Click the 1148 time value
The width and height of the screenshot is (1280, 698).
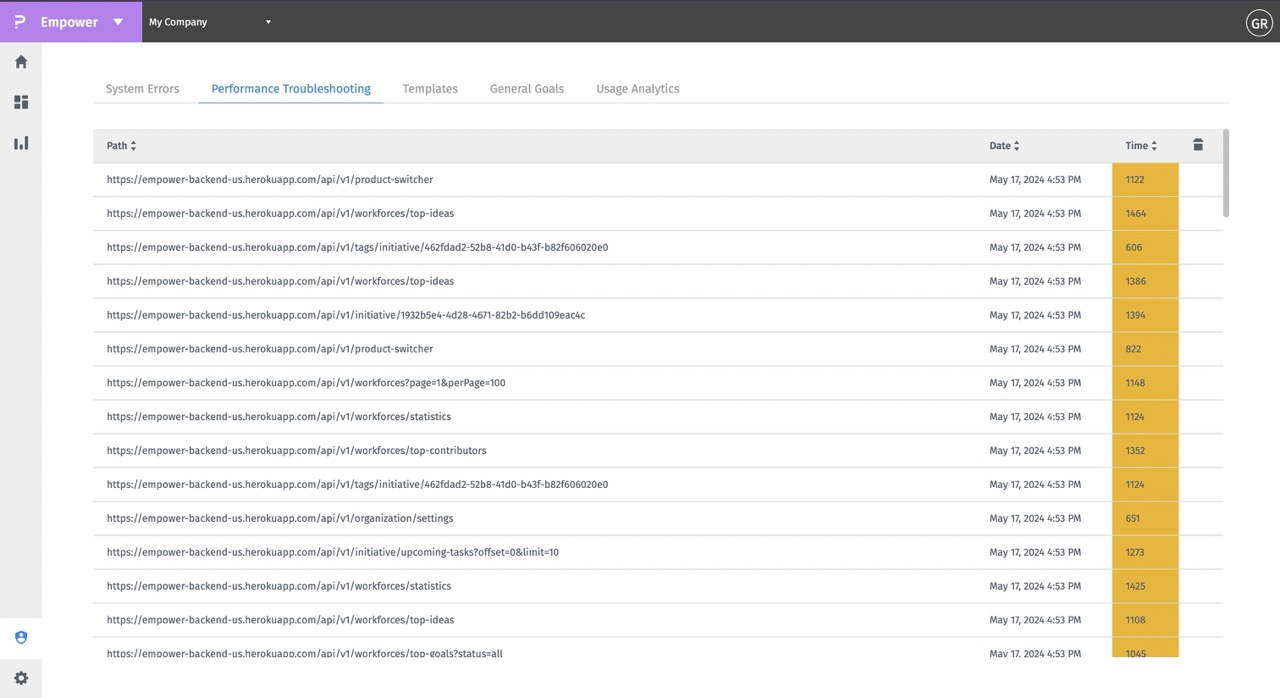tap(1135, 384)
